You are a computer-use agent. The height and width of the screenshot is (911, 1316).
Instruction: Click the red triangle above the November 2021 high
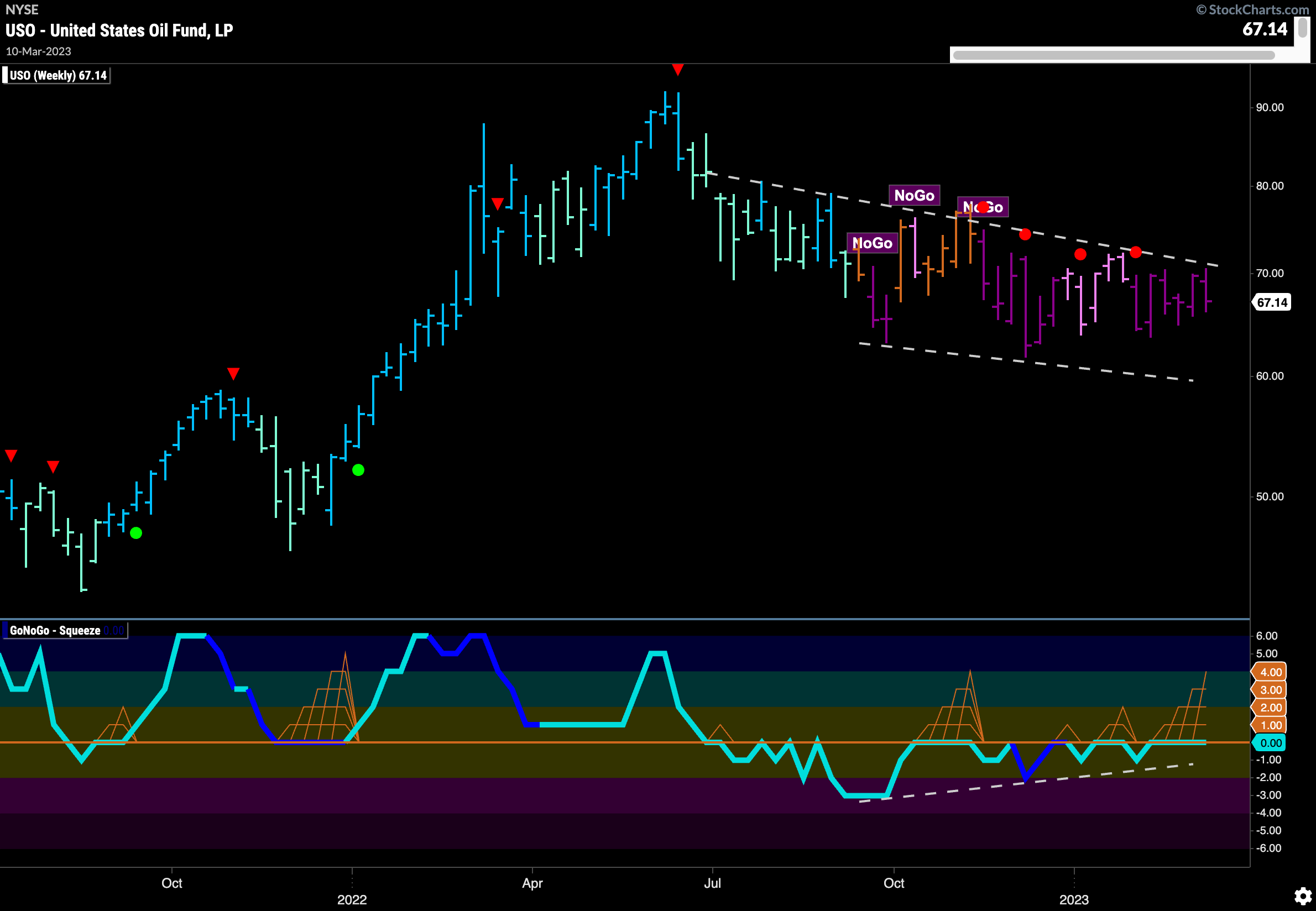click(x=233, y=374)
